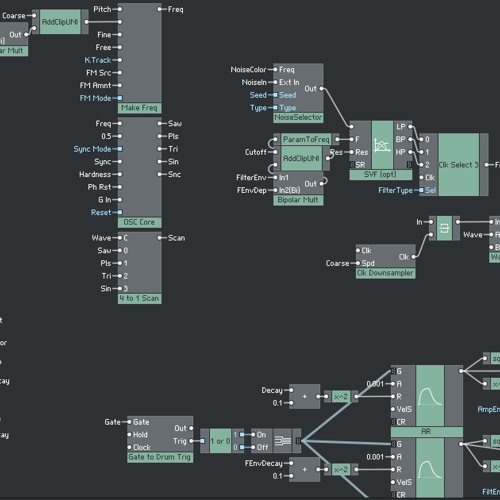Click the Clk Downsampler module label
500x500 pixels.
[385, 273]
